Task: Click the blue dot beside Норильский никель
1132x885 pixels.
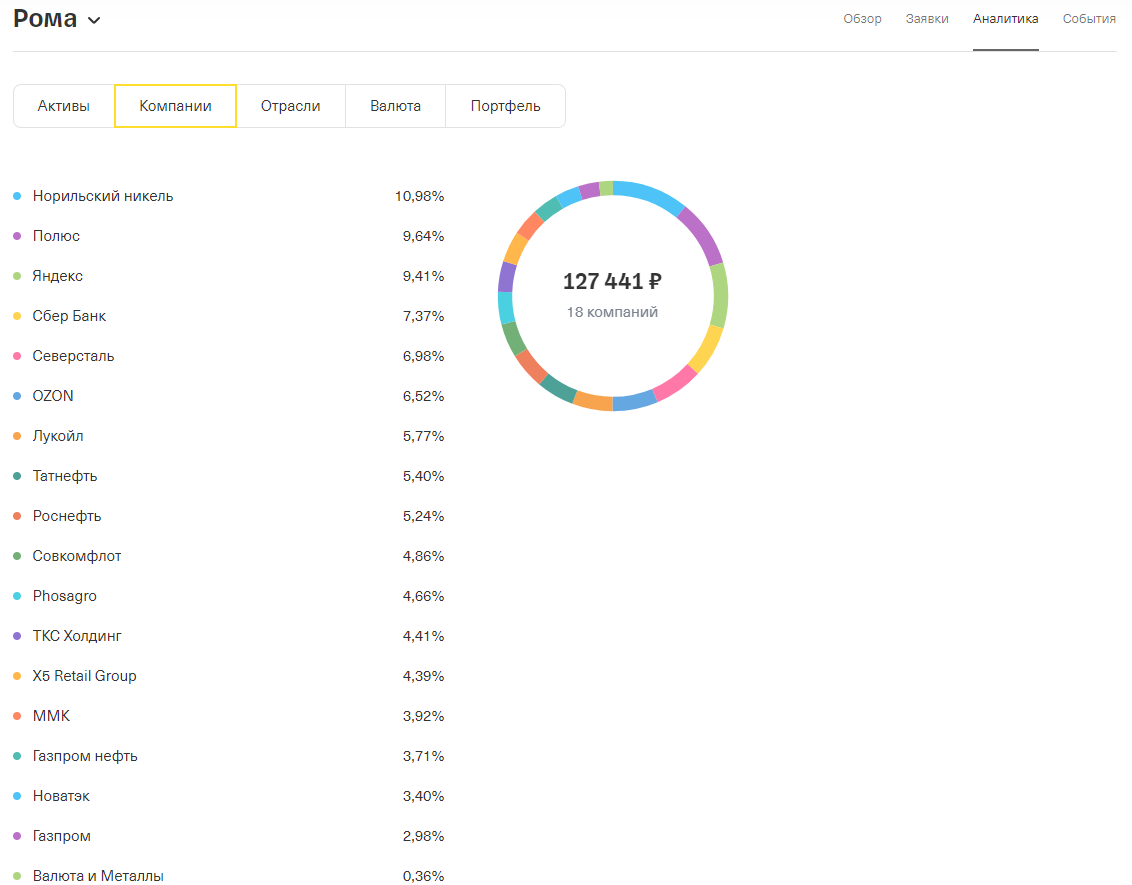Action: click(17, 195)
